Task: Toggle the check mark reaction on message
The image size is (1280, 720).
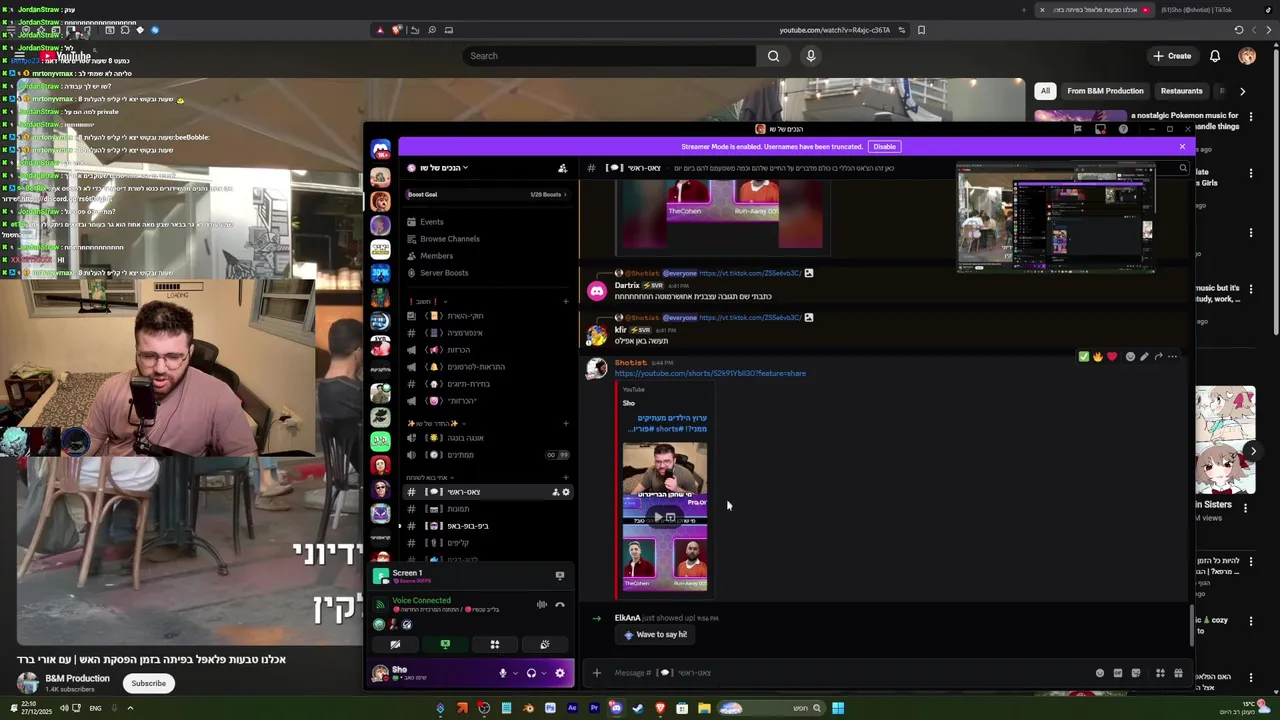Action: pos(1084,357)
